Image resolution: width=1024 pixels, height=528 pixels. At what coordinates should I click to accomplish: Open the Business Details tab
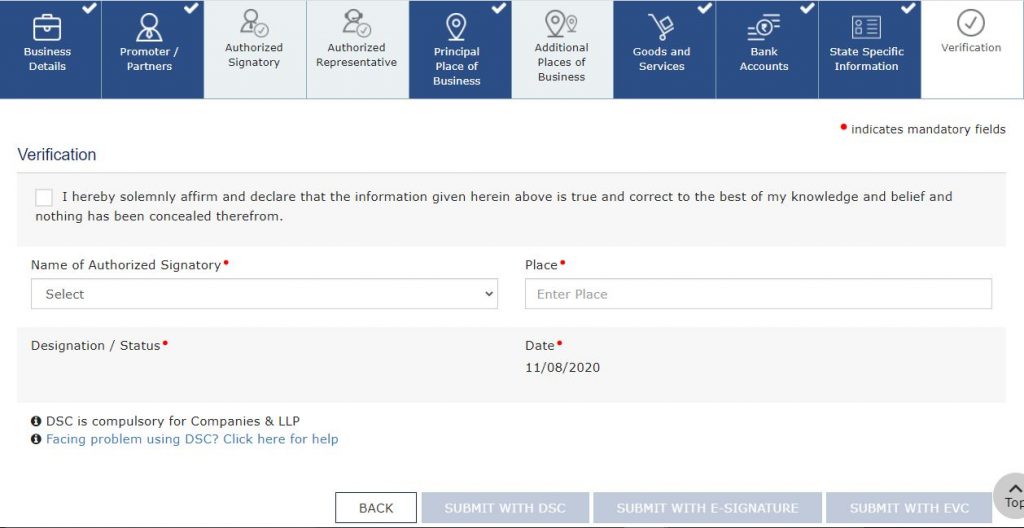(x=51, y=50)
